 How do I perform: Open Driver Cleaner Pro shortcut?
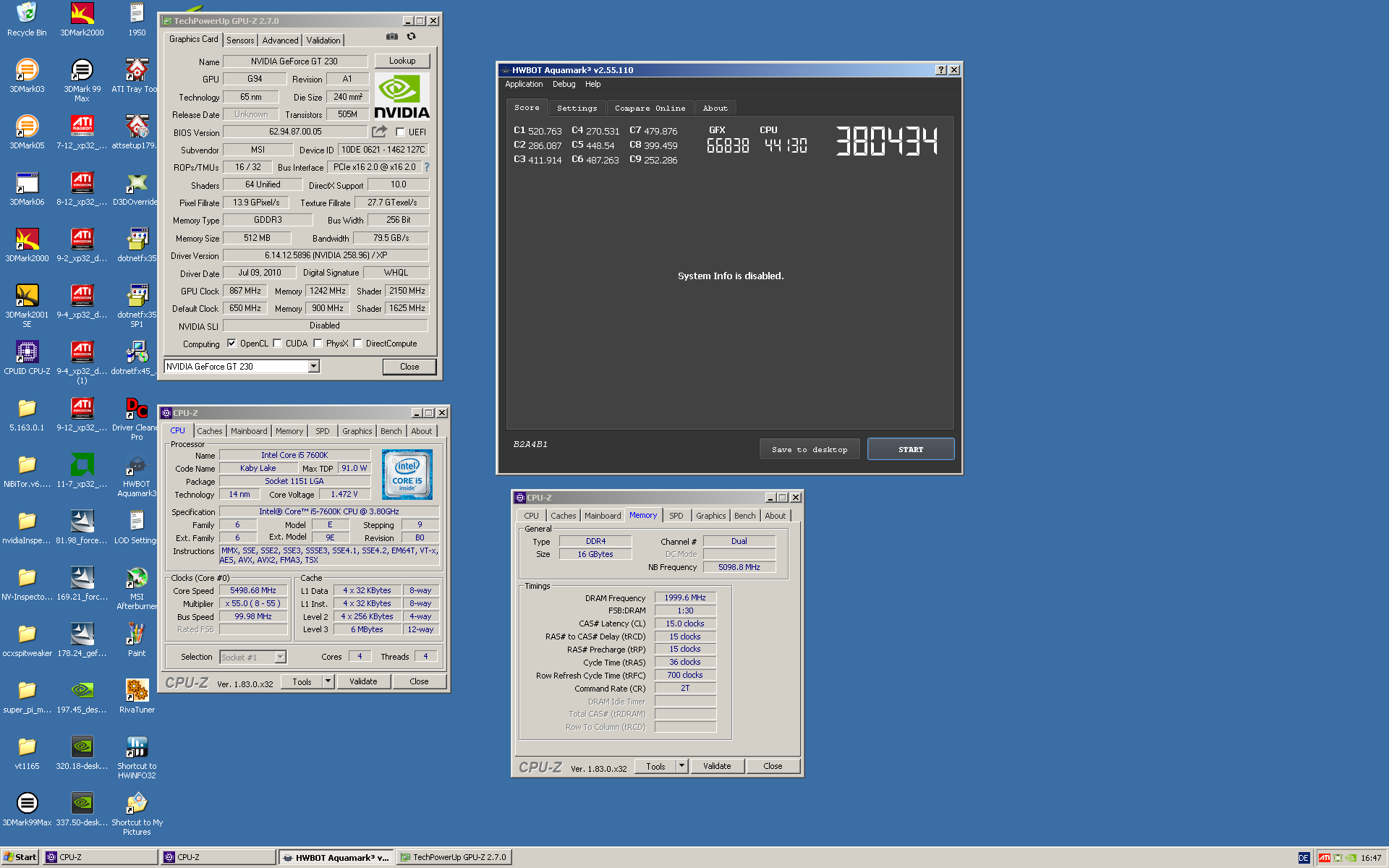coord(136,418)
